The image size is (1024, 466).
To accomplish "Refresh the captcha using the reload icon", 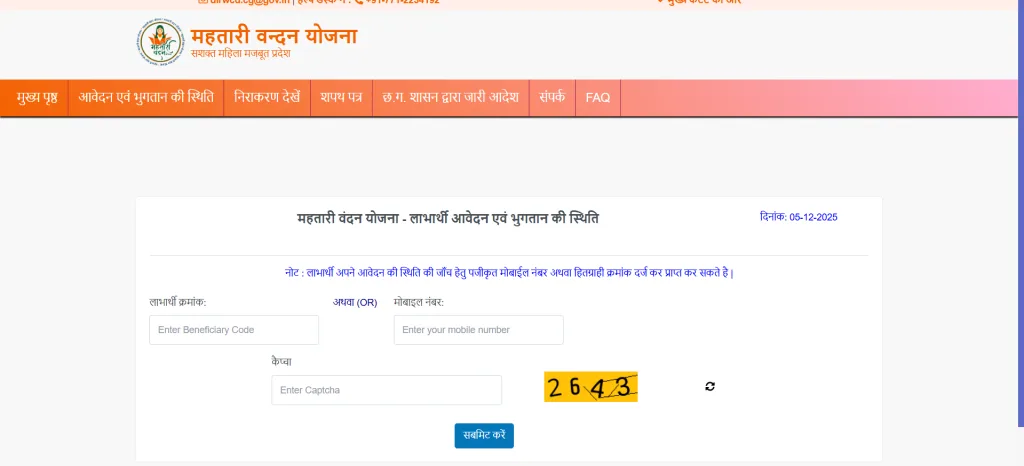I will click(x=710, y=386).
